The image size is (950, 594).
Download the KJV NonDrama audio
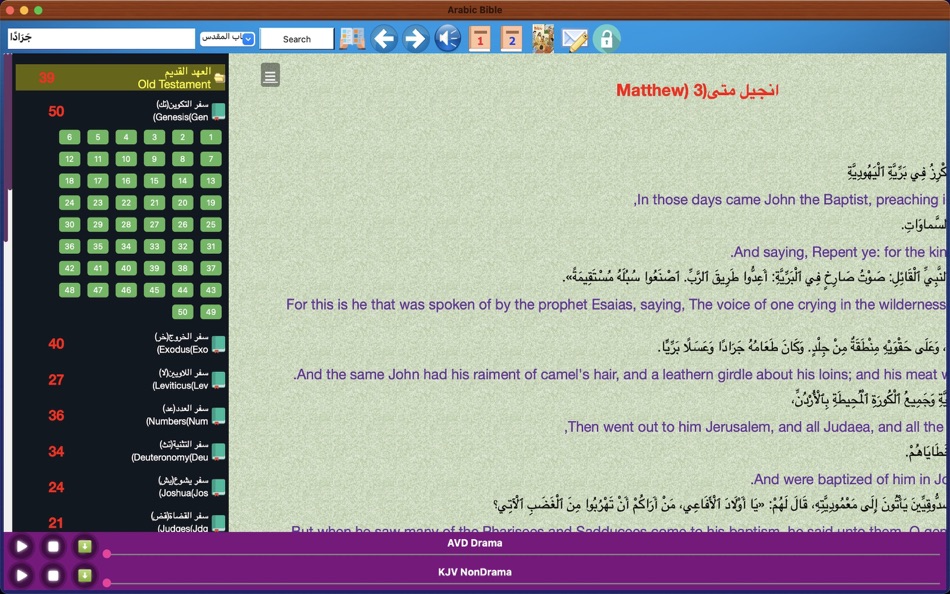tap(83, 574)
